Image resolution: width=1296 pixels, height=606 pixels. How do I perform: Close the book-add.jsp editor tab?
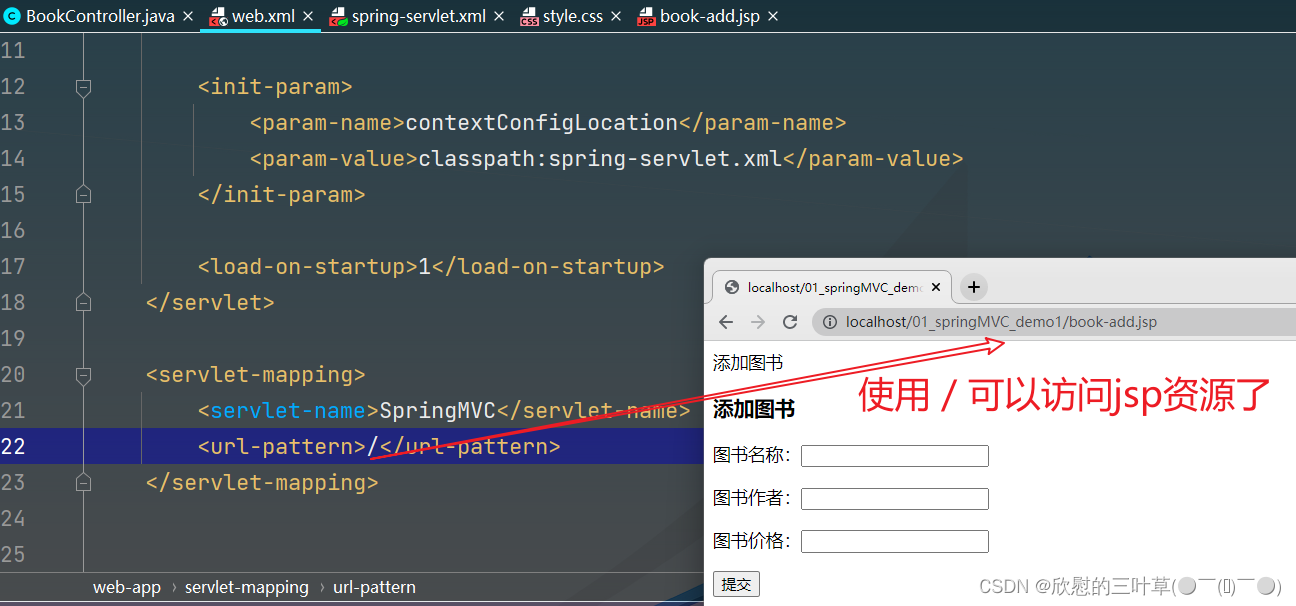773,17
